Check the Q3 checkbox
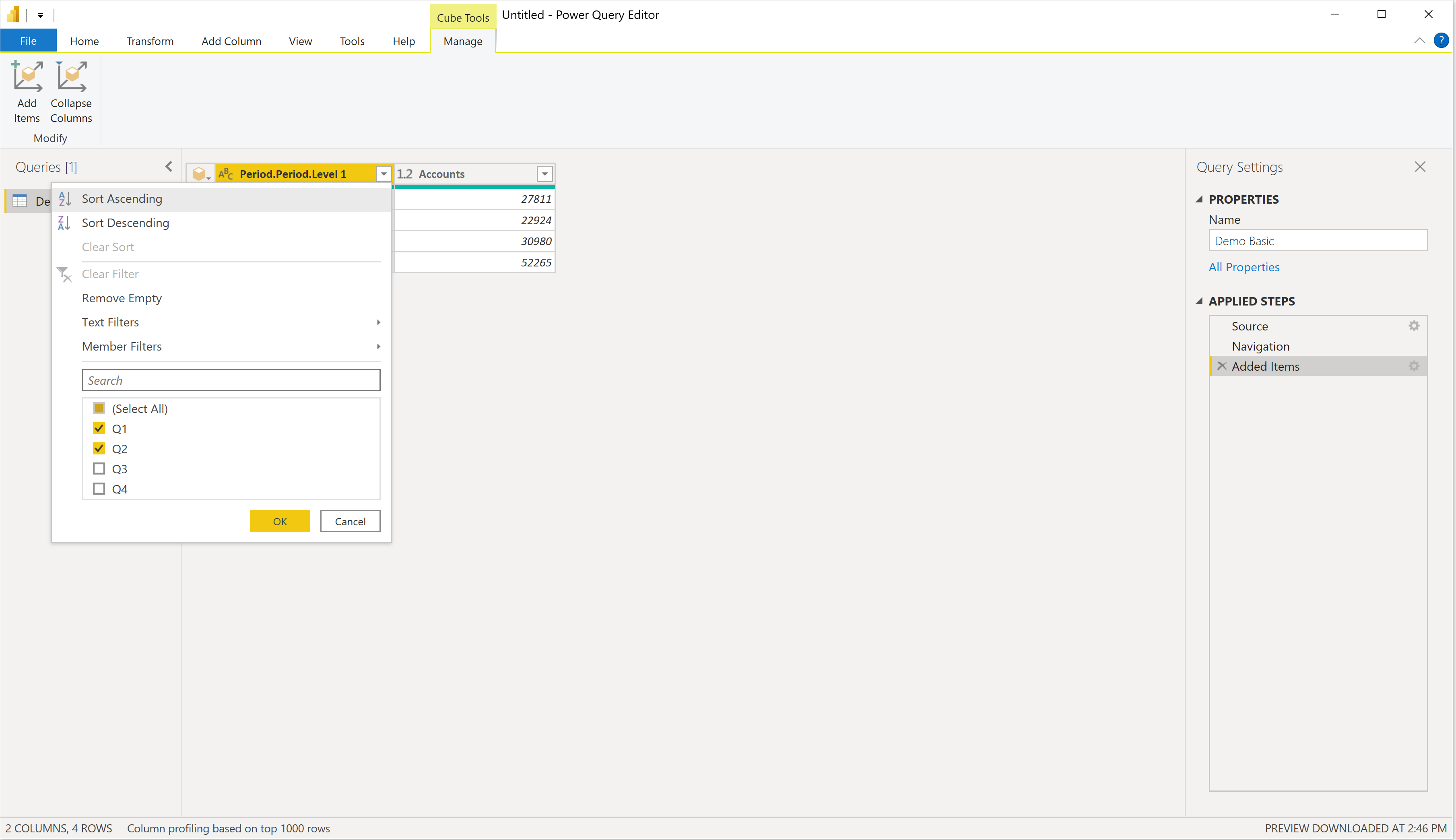The image size is (1456, 840). (99, 469)
